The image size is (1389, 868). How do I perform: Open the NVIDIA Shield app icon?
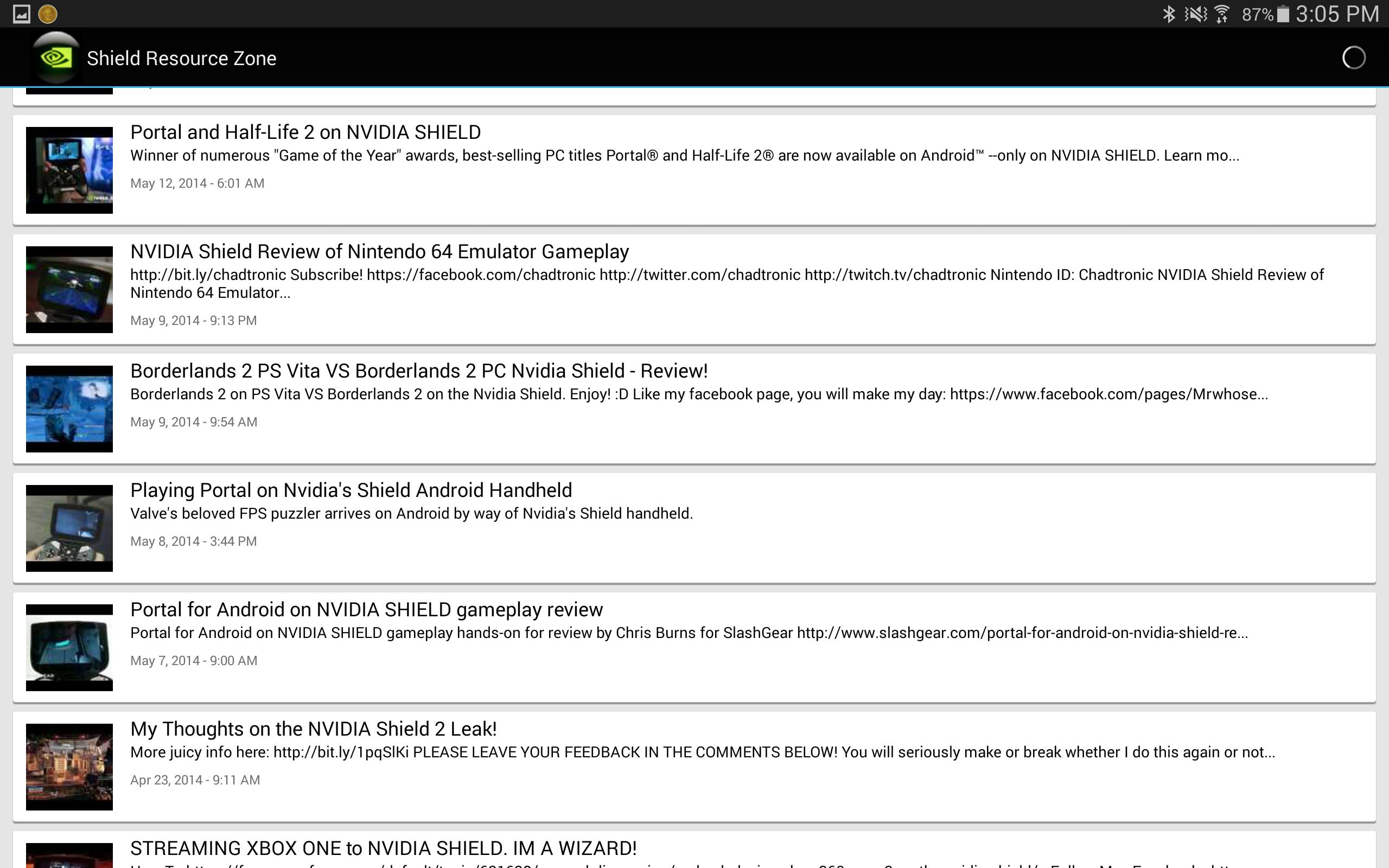[x=56, y=57]
